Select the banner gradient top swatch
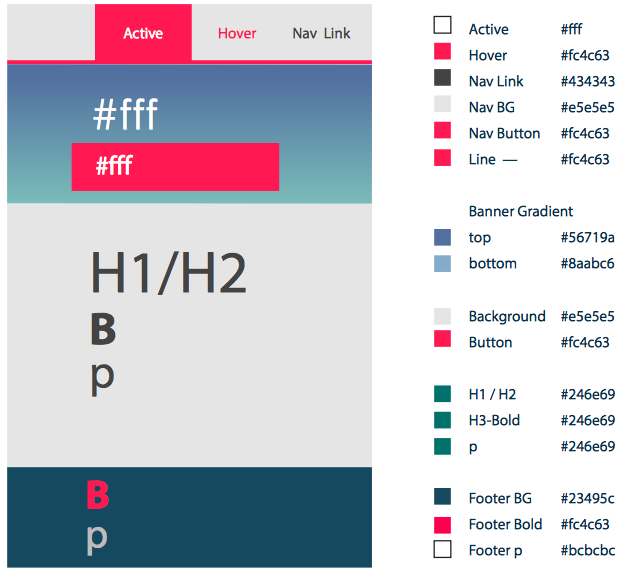The height and width of the screenshot is (576, 639). pyautogui.click(x=442, y=237)
